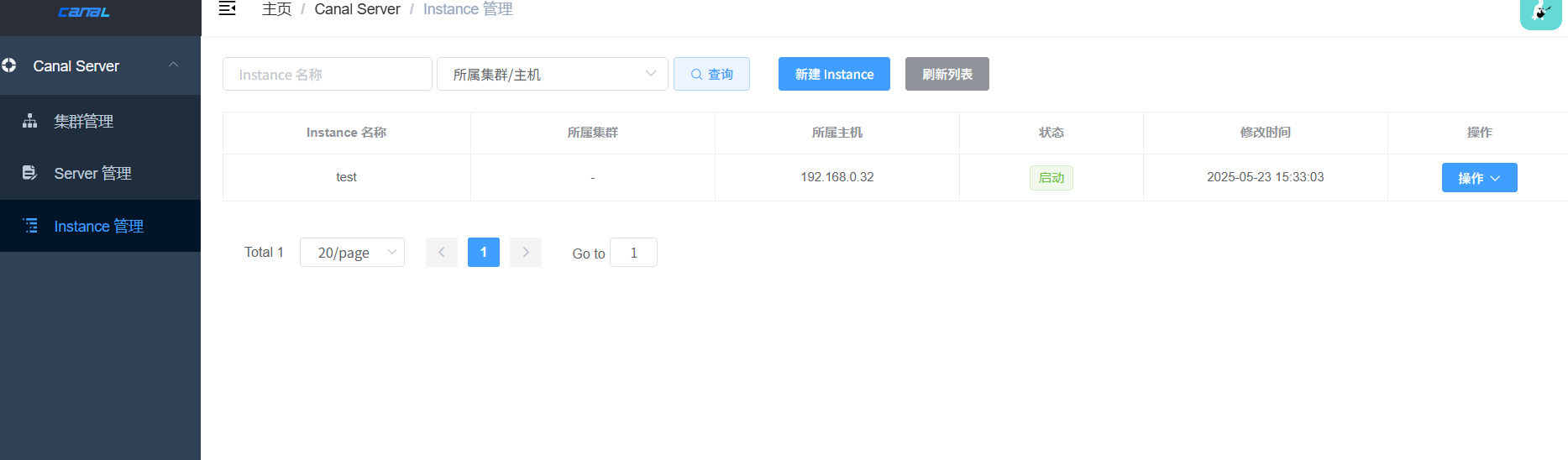Image resolution: width=1568 pixels, height=460 pixels.
Task: Click the 启动 status tag
Action: [1051, 178]
